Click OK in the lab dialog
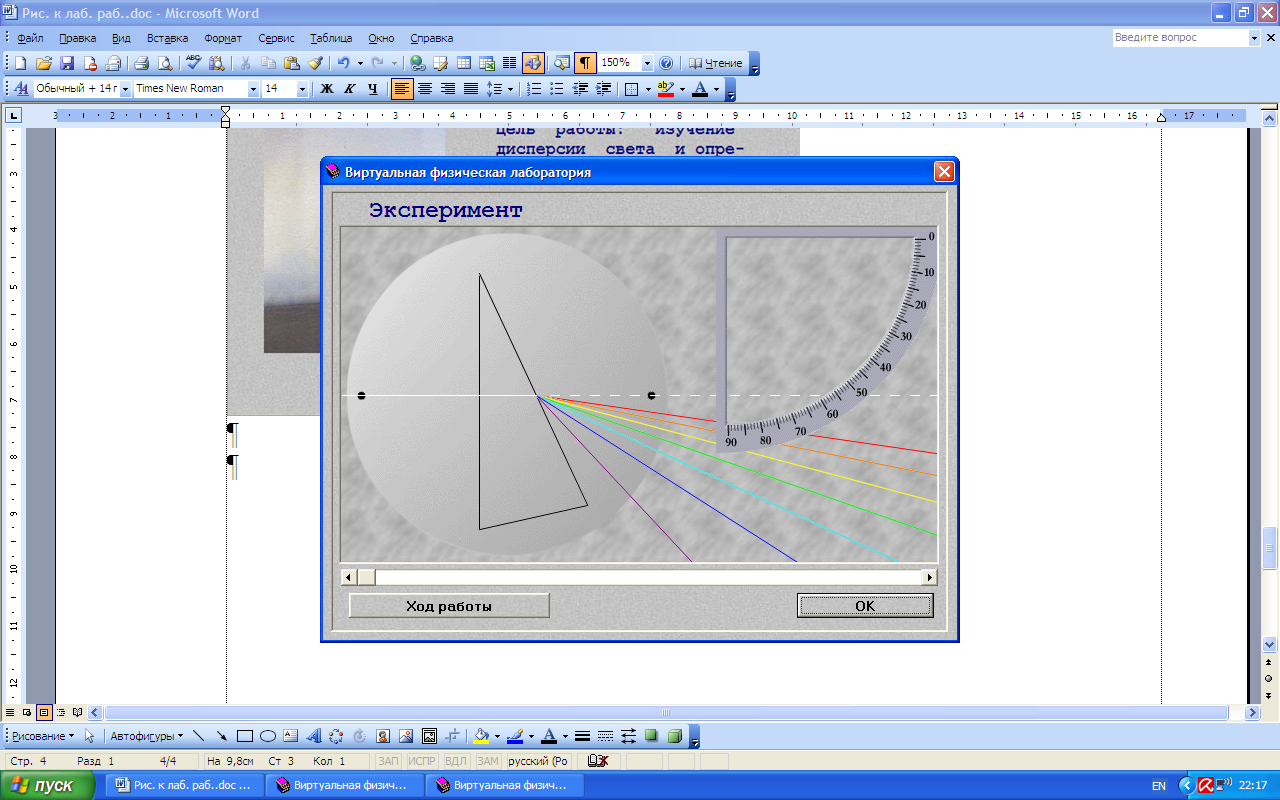Screen dimensions: 1280x800 tap(865, 606)
